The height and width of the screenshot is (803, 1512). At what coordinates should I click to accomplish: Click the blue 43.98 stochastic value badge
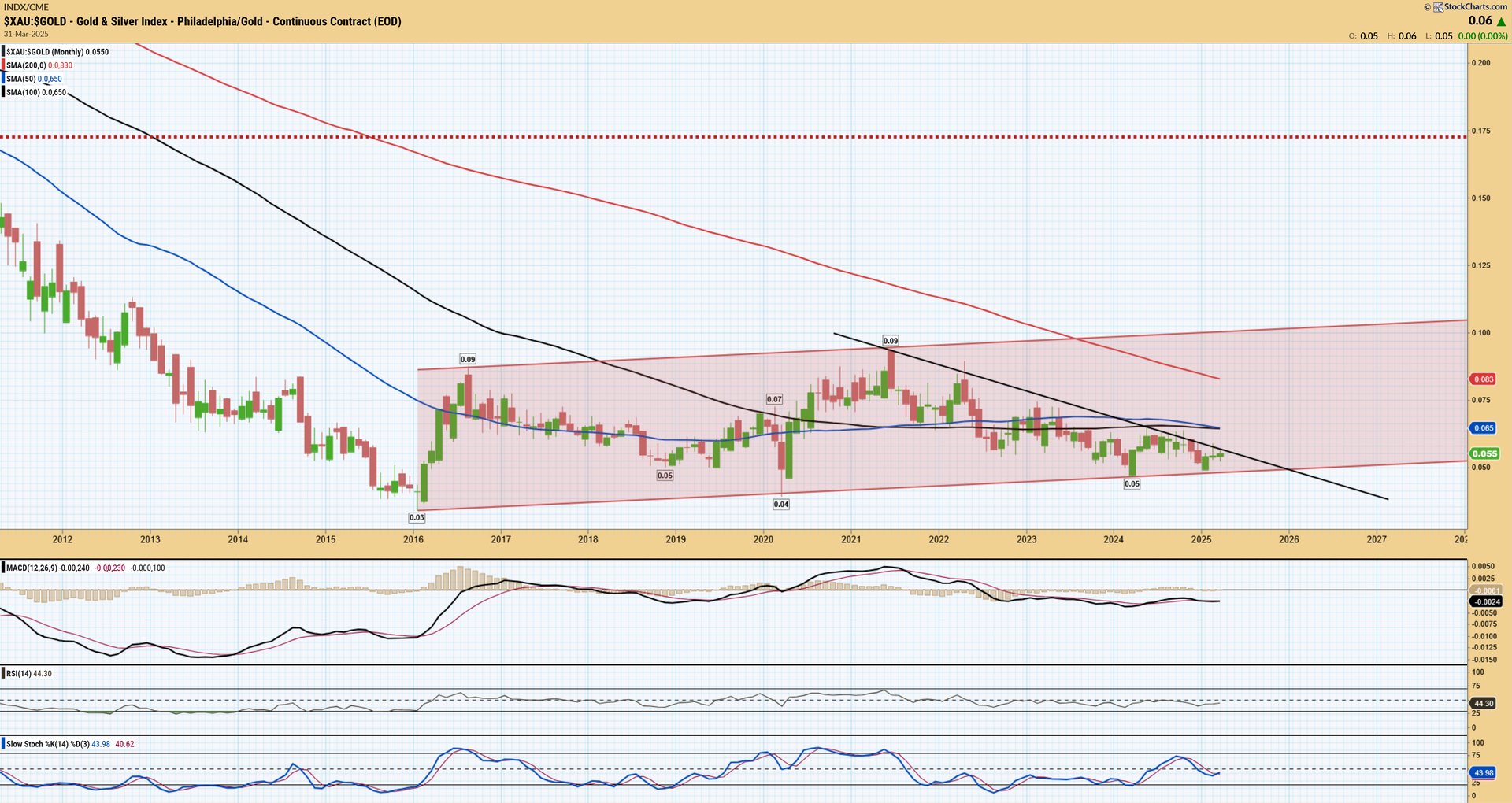1484,773
